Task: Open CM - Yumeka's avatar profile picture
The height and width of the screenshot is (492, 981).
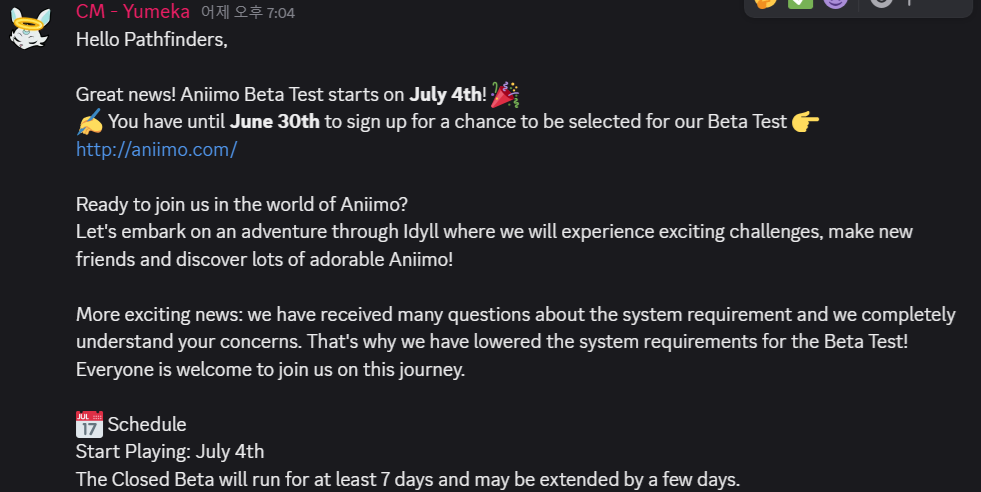Action: click(30, 28)
